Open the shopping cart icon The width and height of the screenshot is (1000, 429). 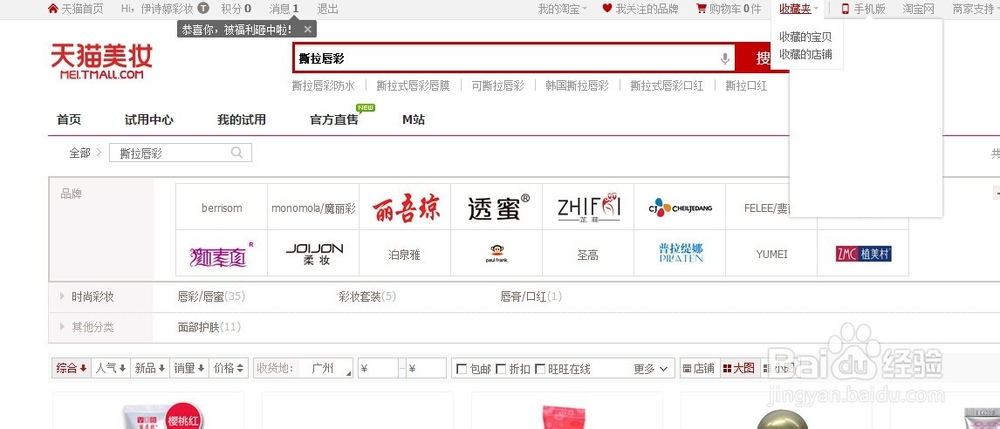pyautogui.click(x=702, y=8)
